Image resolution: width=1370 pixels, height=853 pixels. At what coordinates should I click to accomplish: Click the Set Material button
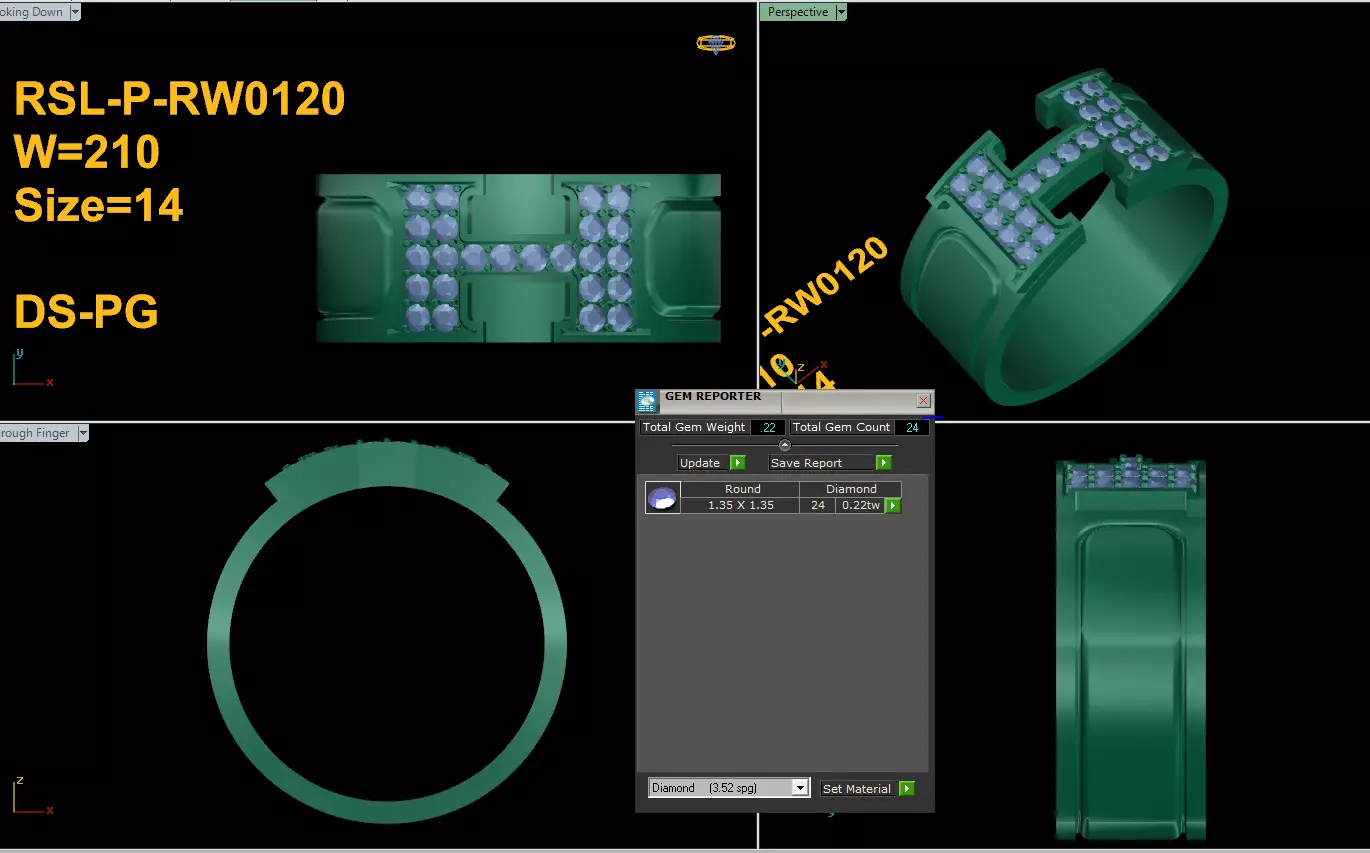[859, 789]
